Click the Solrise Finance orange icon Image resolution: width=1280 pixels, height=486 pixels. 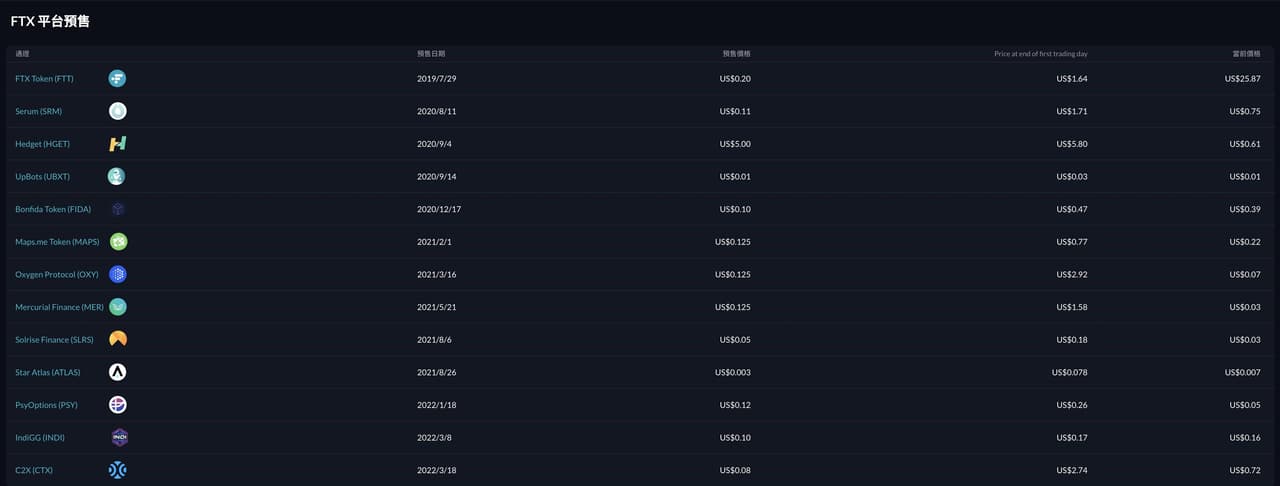coord(118,339)
